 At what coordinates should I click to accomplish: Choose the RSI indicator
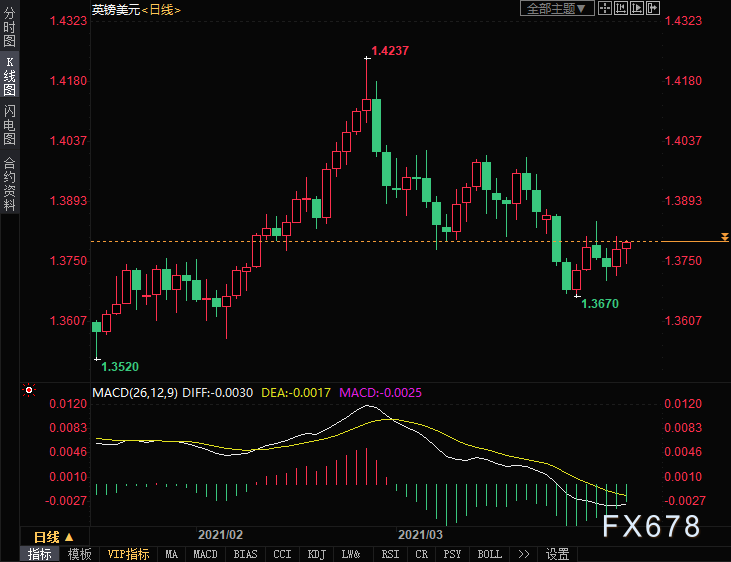(390, 554)
